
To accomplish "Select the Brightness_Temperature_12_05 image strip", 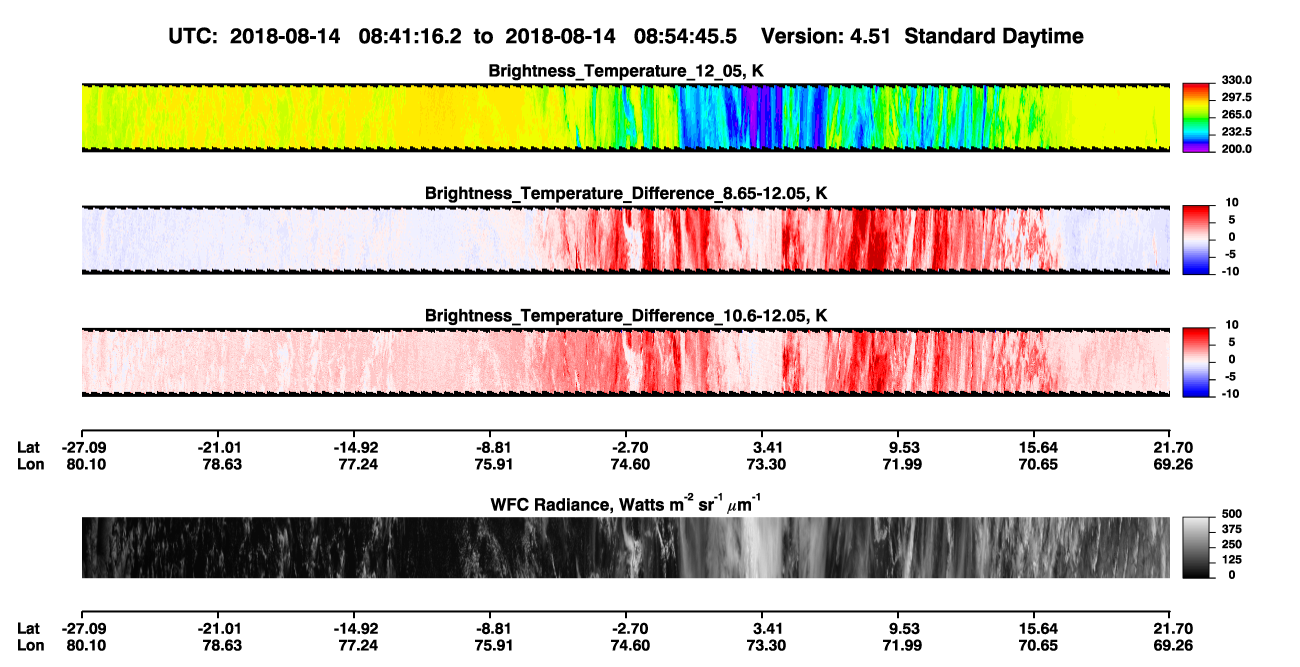I will point(625,117).
